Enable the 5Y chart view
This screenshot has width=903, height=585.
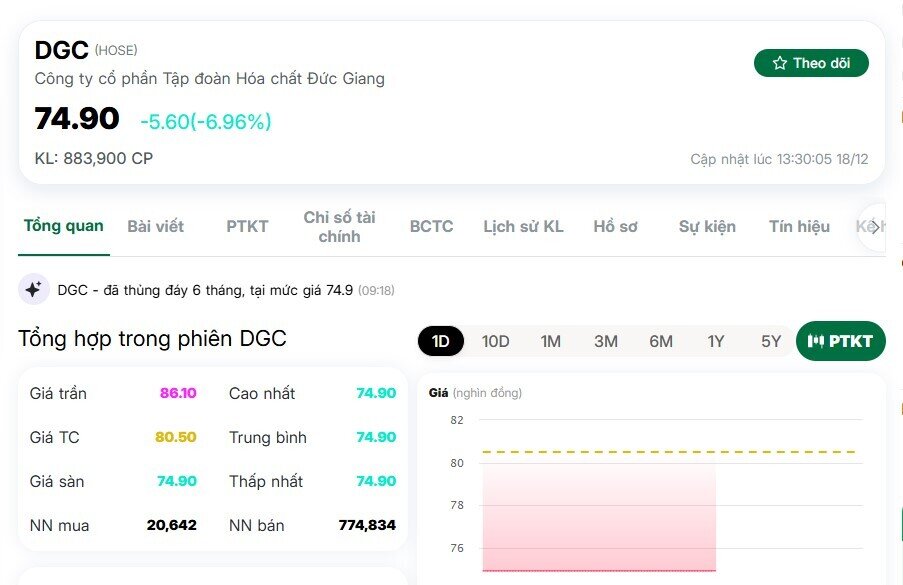[770, 341]
